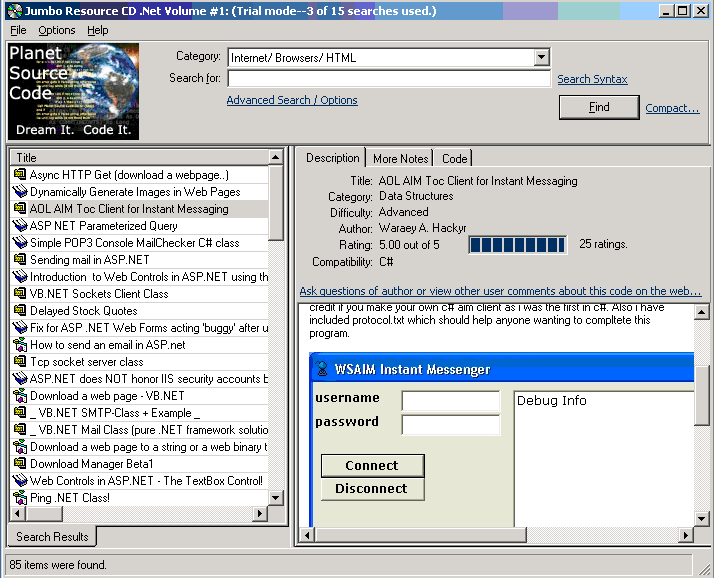Click the Planet Source Code logo
Screen dimensions: 714x578
(73, 92)
